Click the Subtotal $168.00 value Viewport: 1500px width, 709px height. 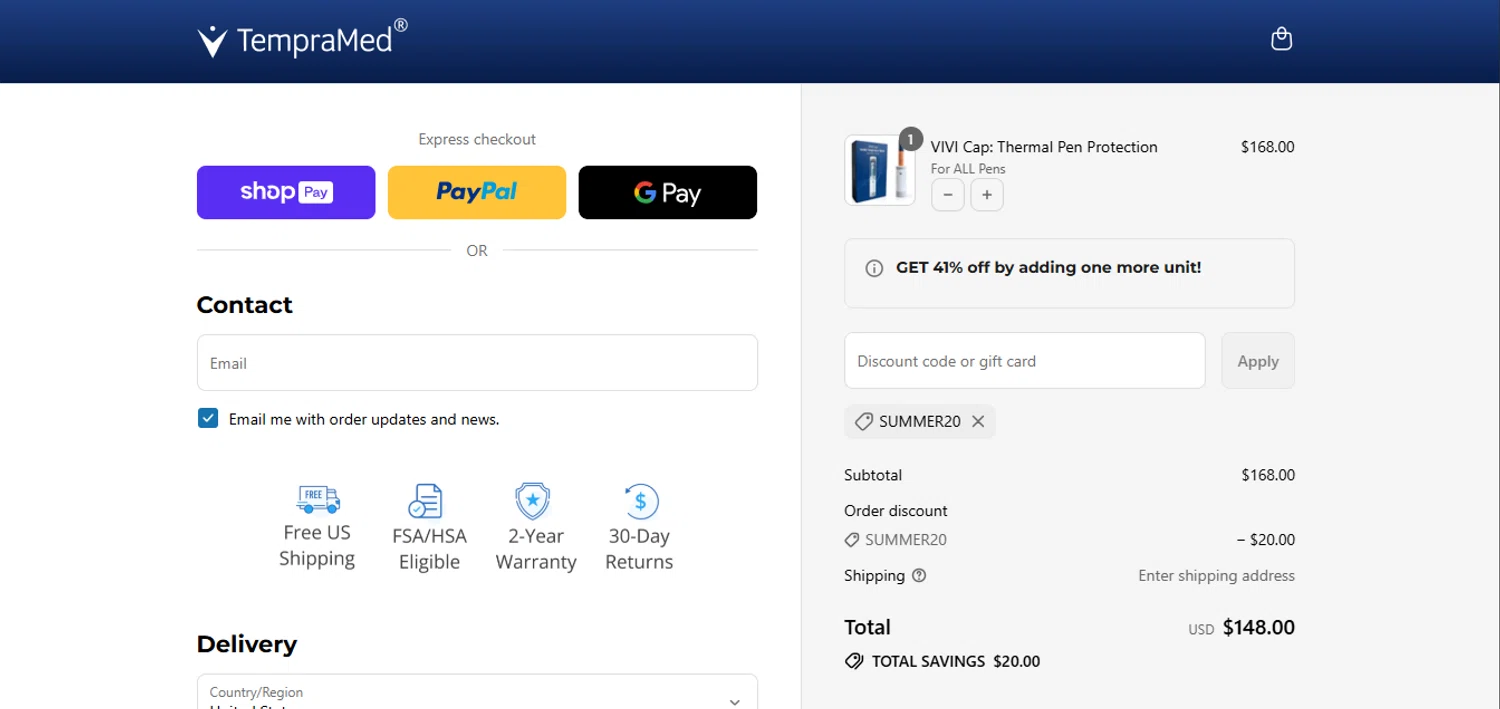[1268, 475]
